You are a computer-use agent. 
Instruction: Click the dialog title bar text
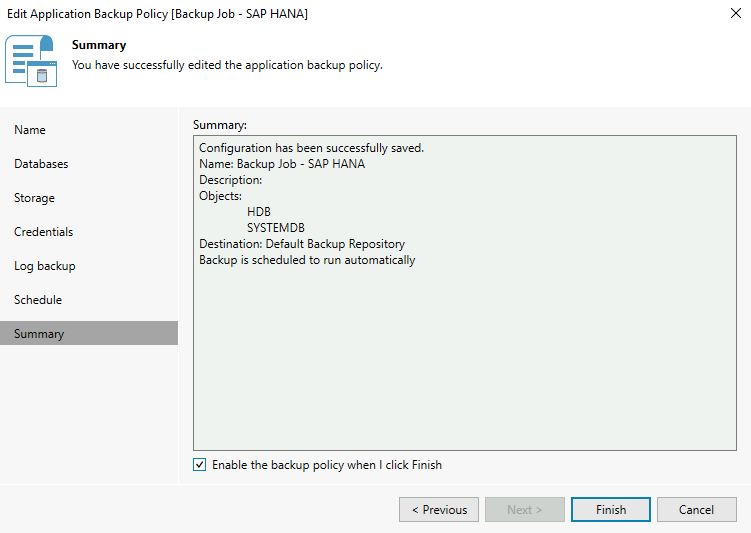157,14
